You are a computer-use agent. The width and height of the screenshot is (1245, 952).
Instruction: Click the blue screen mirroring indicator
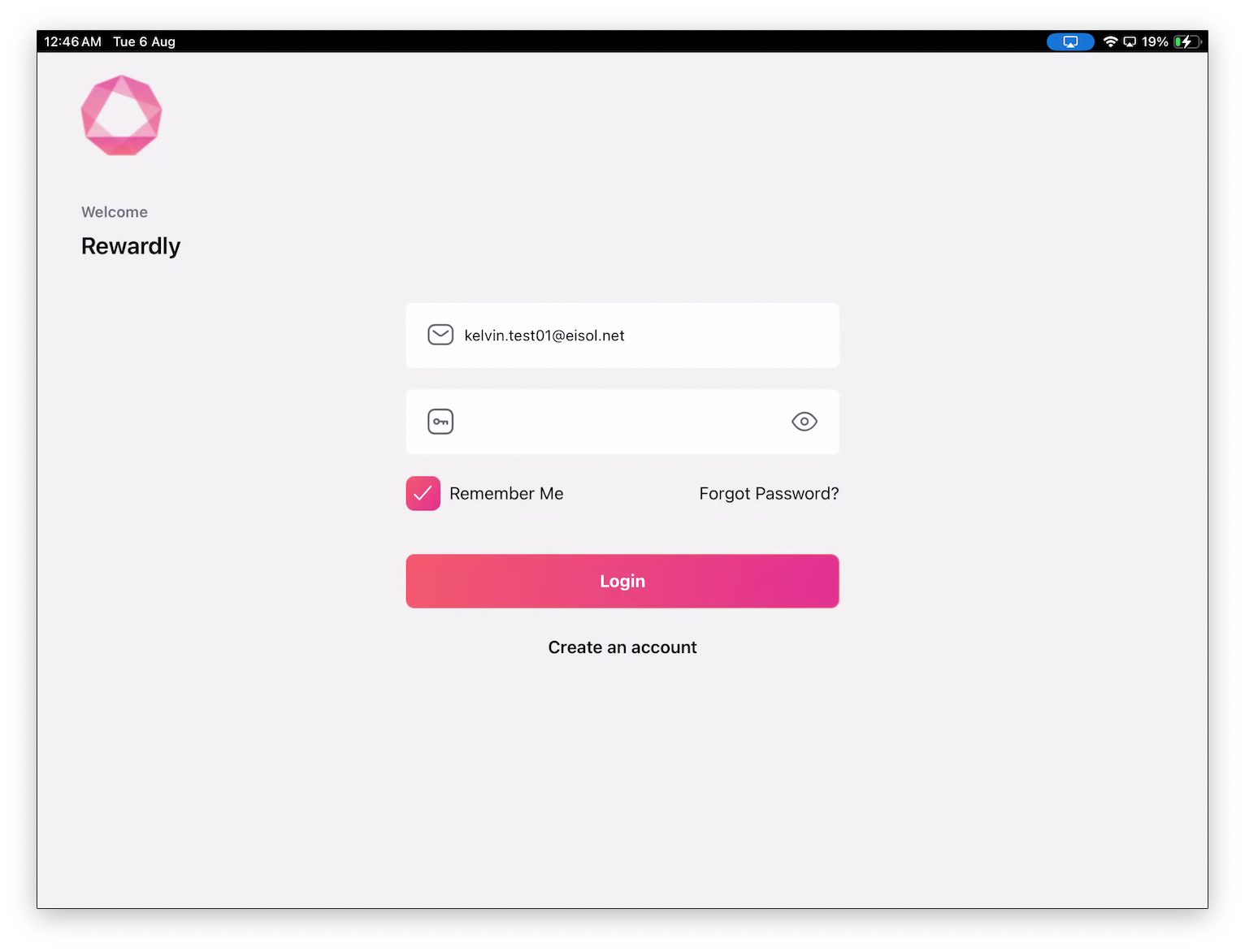coord(1070,41)
